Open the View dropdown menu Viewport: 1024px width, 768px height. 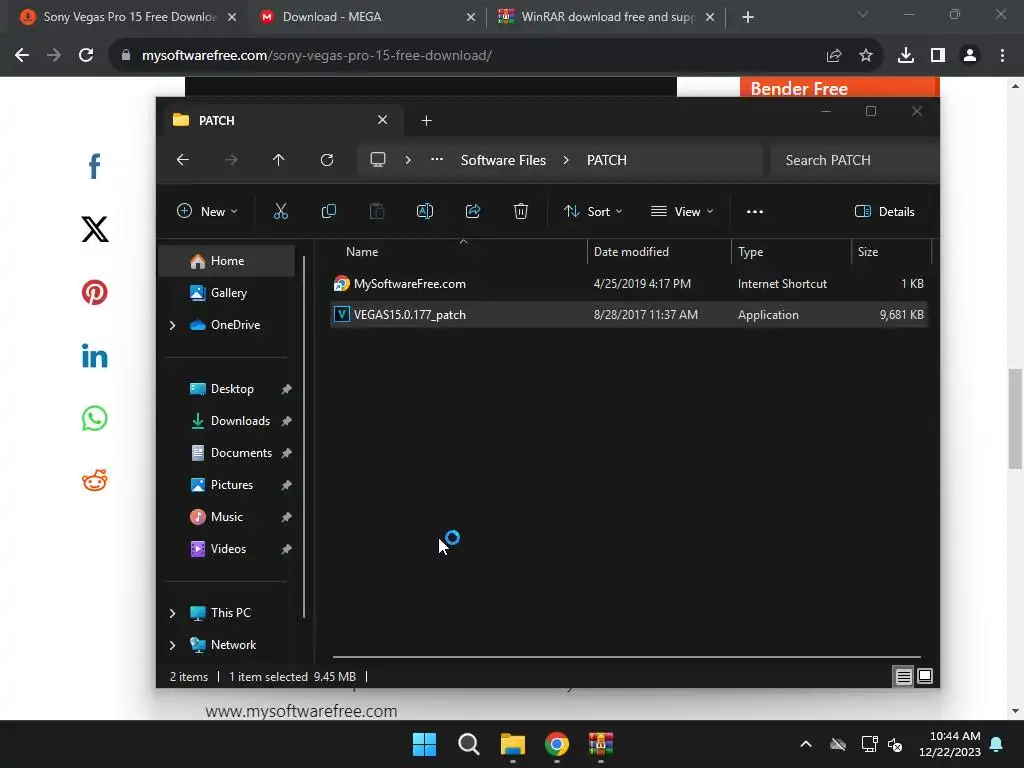pos(682,212)
